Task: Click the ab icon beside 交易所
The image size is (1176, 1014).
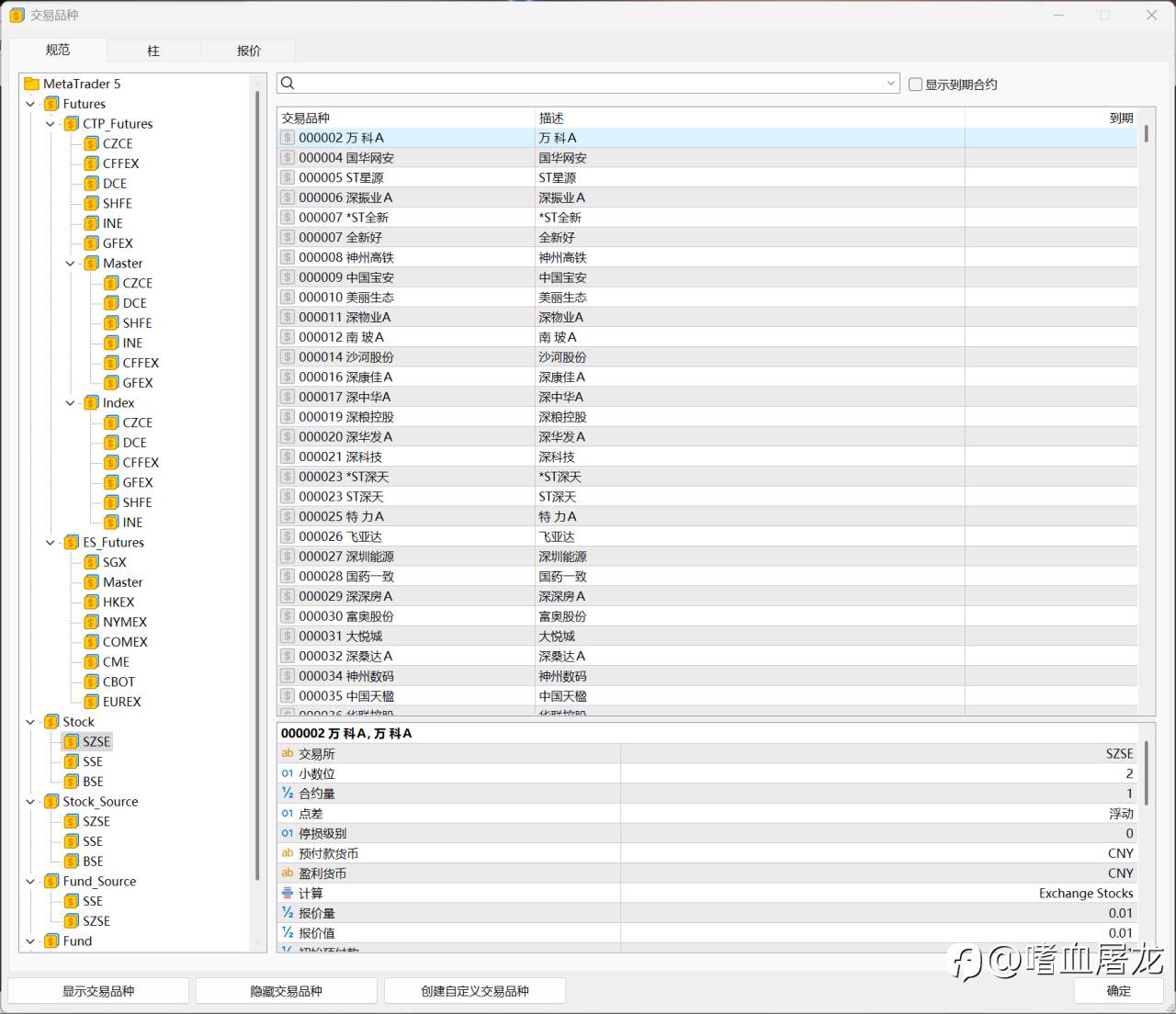Action: tap(288, 753)
